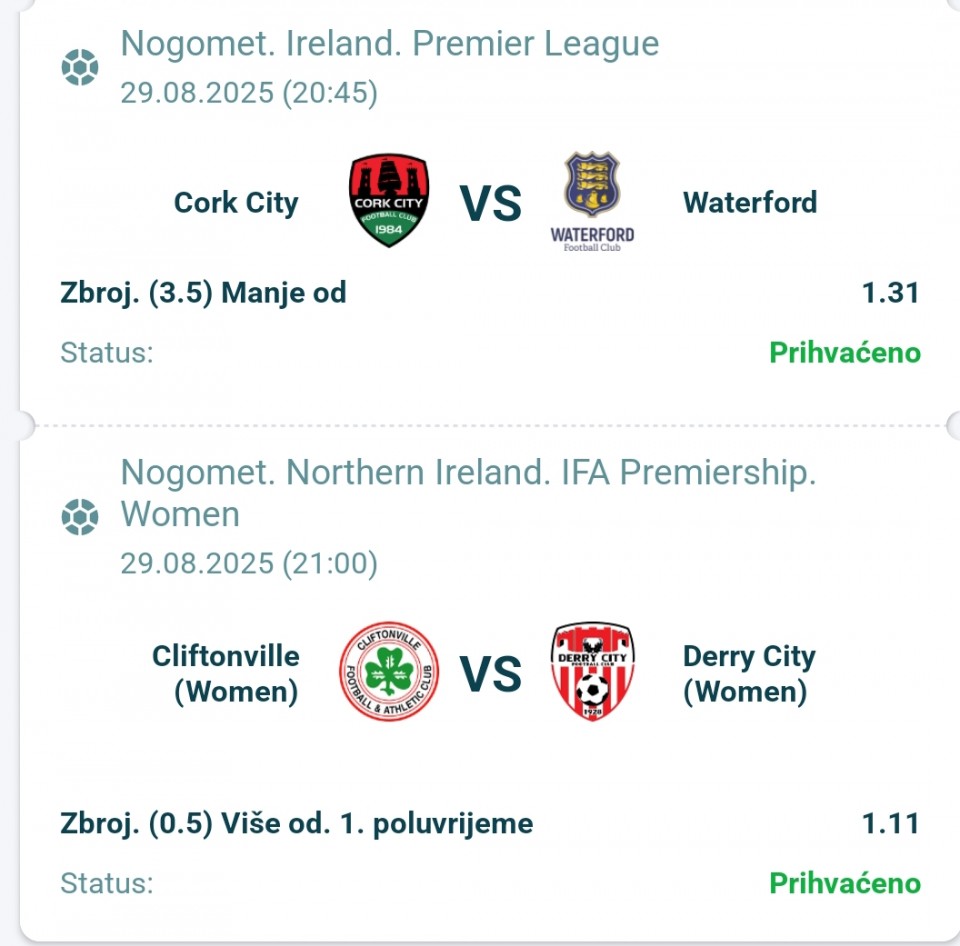Viewport: 960px width, 946px height.
Task: Click the 29.08.2025 (20:45) match date
Action: click(249, 94)
